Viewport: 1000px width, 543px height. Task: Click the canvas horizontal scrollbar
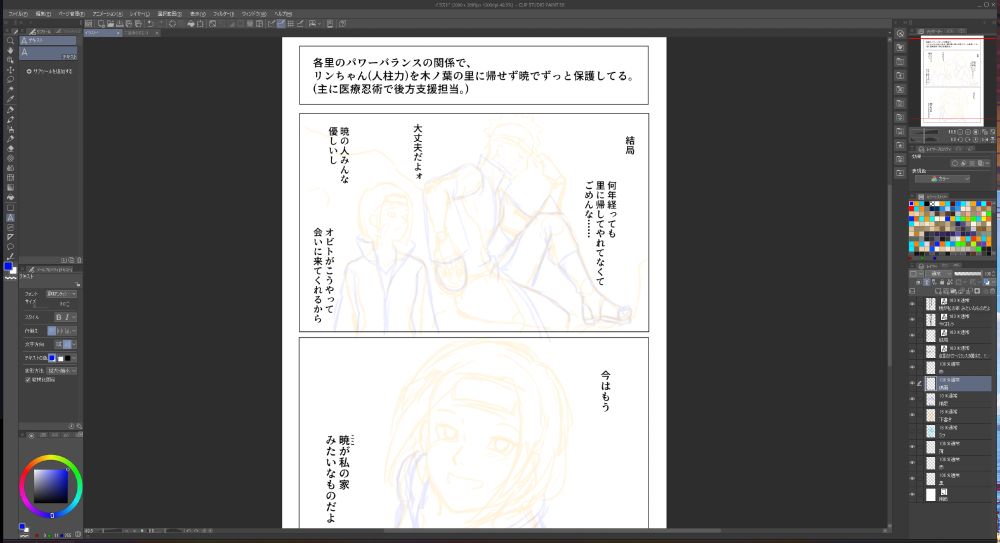click(552, 530)
